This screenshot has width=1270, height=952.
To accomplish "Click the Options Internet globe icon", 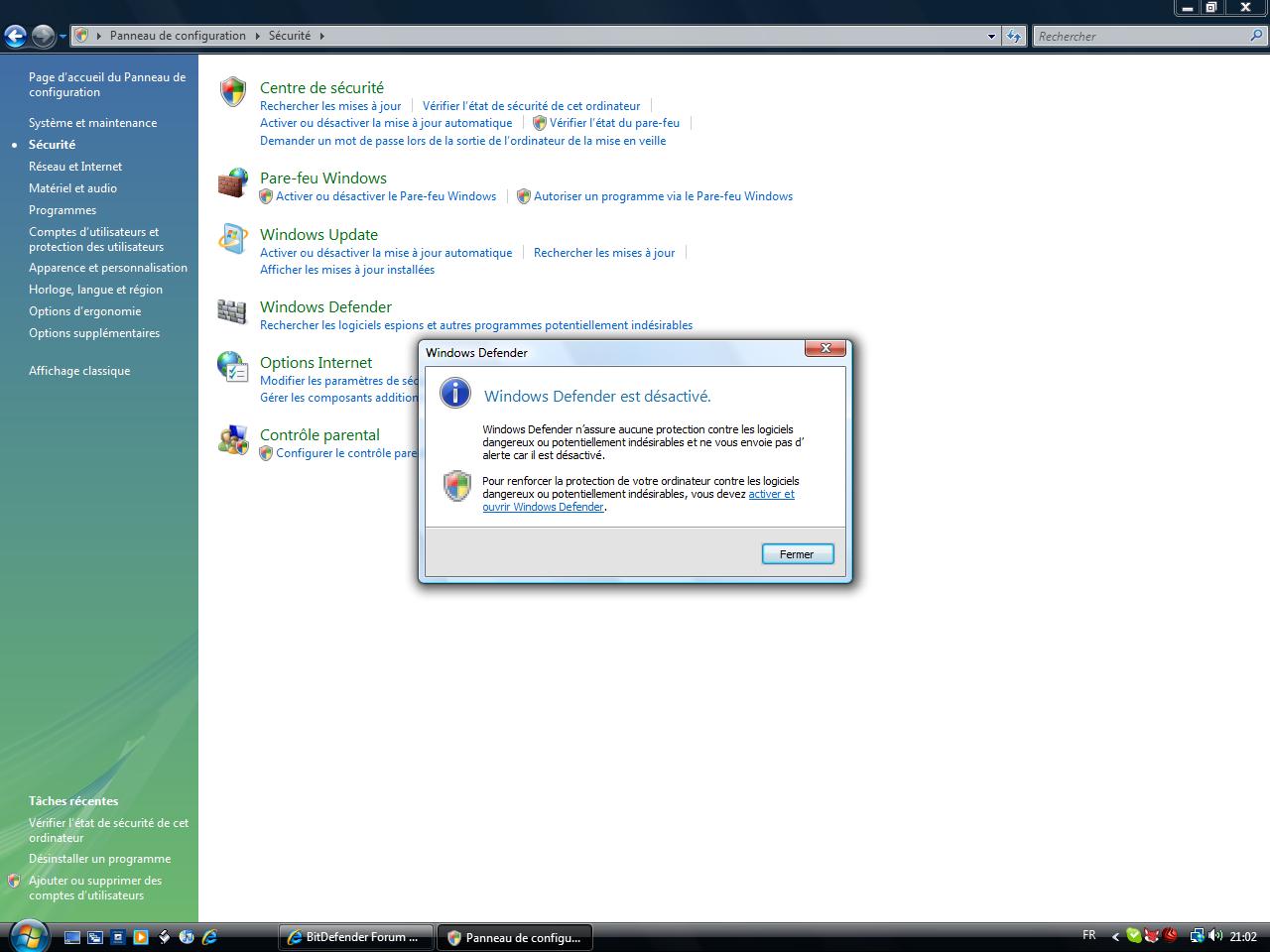I will click(x=232, y=367).
